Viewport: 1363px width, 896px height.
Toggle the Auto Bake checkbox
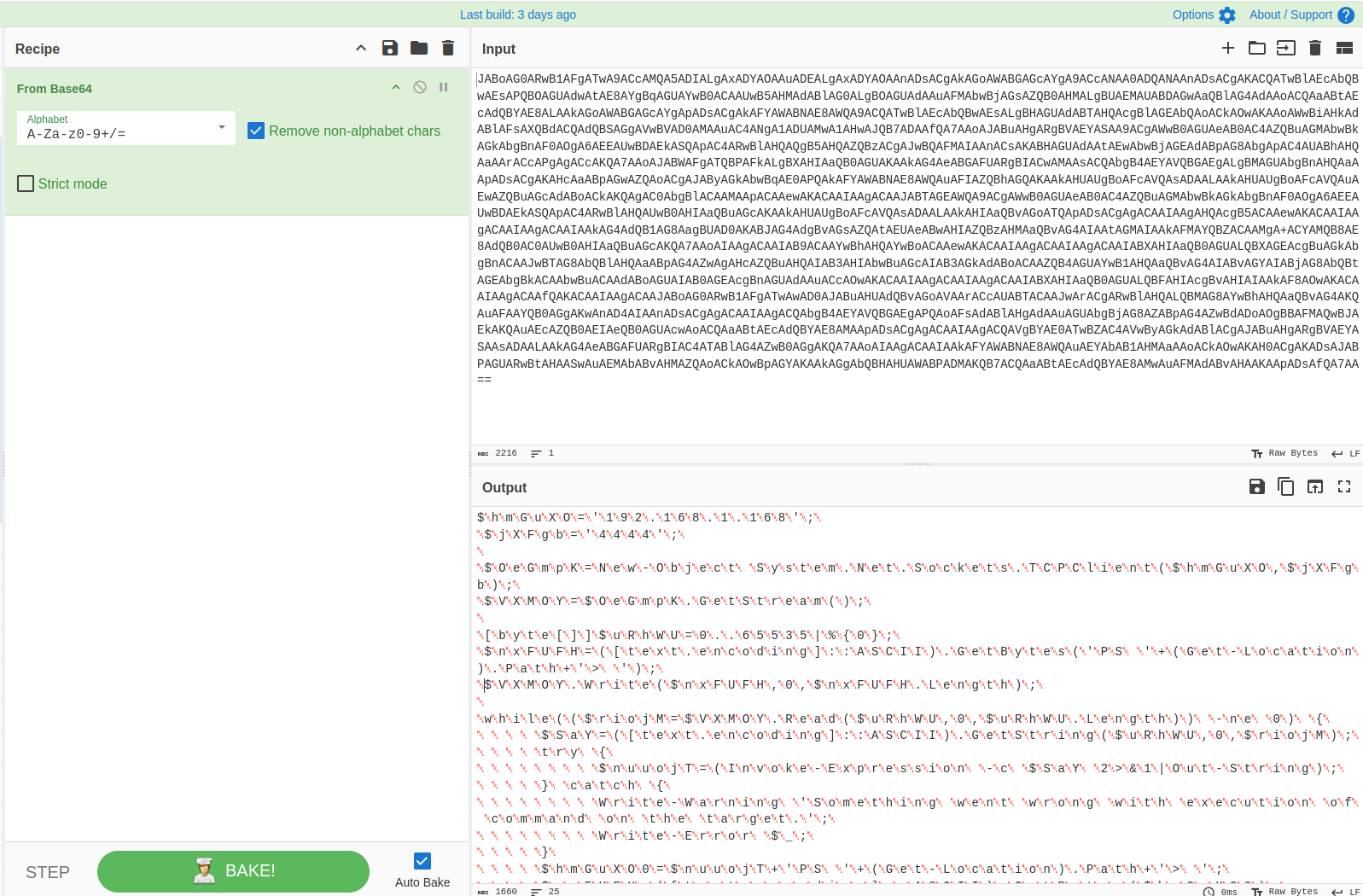[x=422, y=861]
